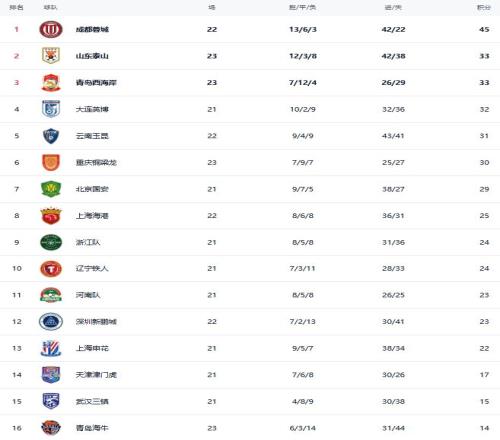Click the Chengdu Rongcheng team logo
The width and height of the screenshot is (500, 440).
51,29
